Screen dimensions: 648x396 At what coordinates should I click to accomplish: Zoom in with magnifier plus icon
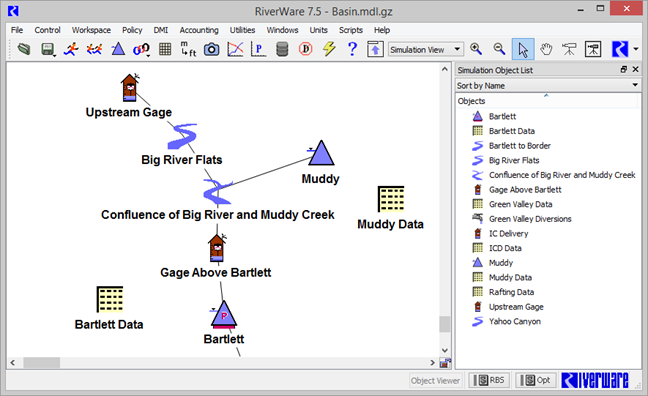pos(476,49)
